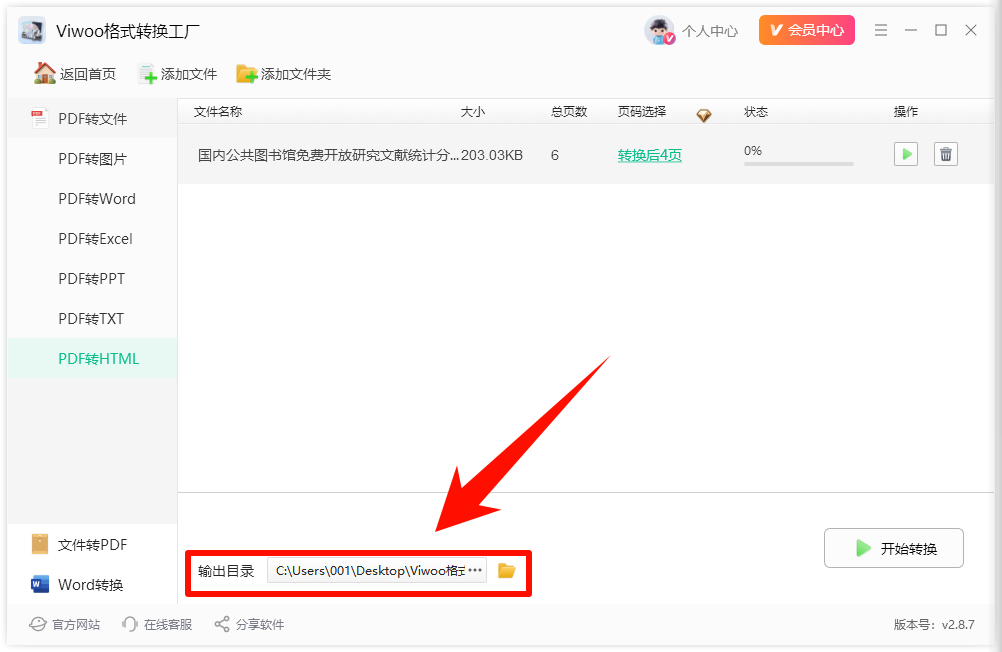Click the version number v2.8.7

tap(958, 625)
